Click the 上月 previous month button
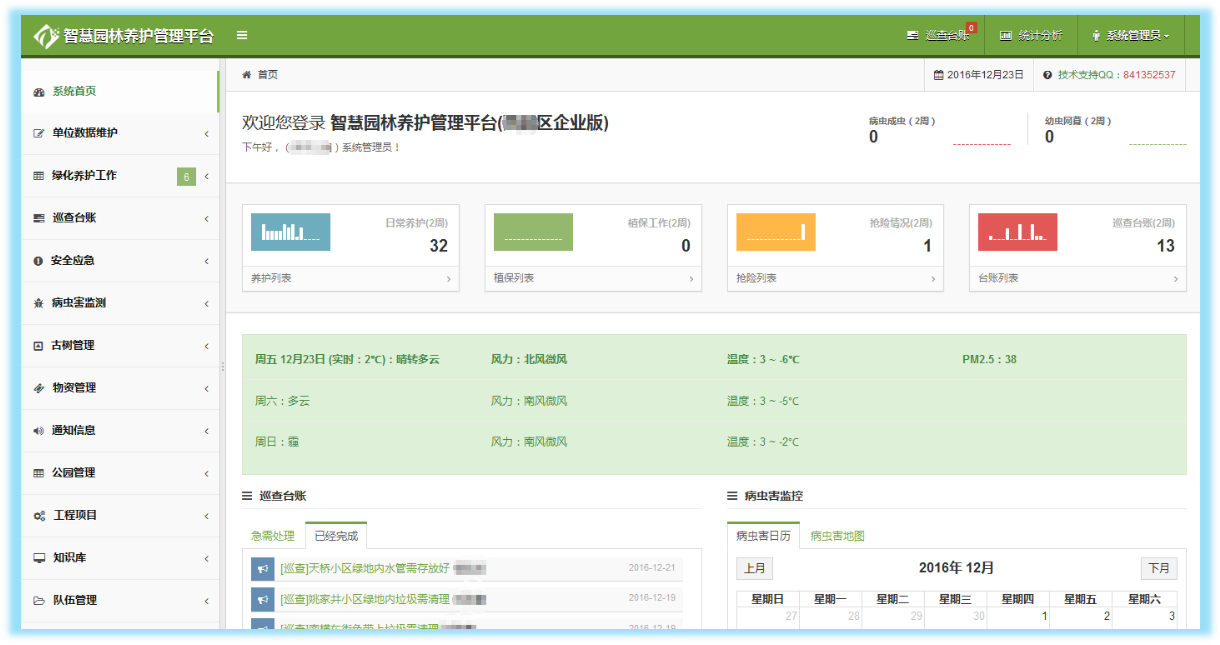Image resolution: width=1220 pixels, height=645 pixels. (x=755, y=569)
